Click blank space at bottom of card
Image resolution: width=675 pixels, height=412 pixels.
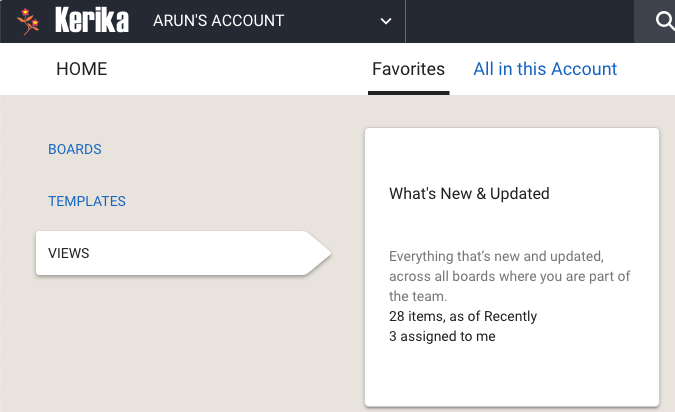click(x=512, y=377)
